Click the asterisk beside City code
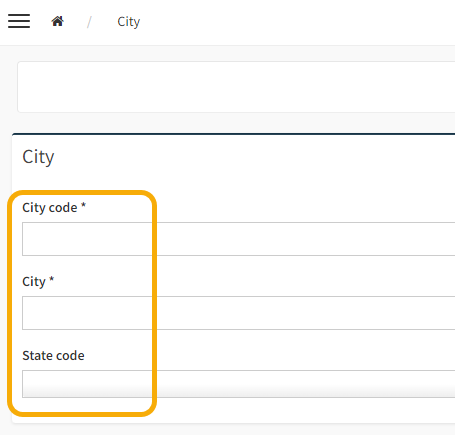Screen dimensions: 455x435 [83, 205]
